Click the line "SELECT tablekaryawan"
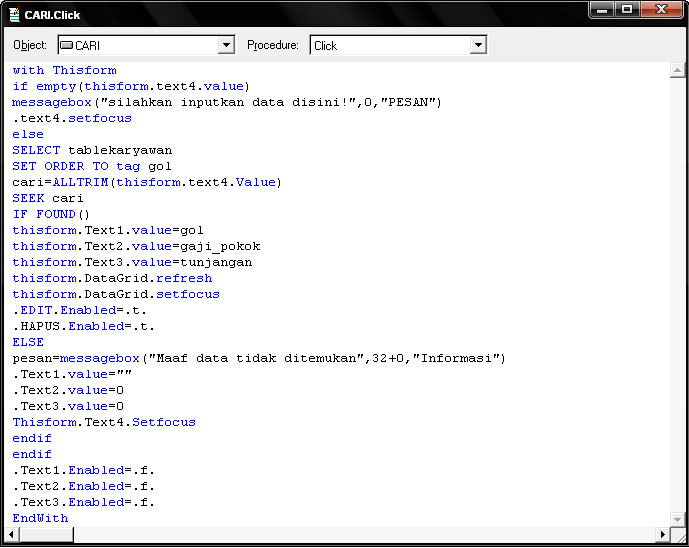Image resolution: width=689 pixels, height=548 pixels. coord(92,150)
